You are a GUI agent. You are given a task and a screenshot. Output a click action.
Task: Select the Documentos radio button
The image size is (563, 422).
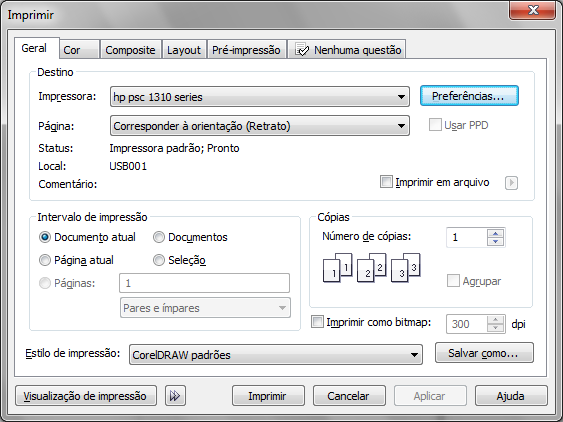point(159,237)
